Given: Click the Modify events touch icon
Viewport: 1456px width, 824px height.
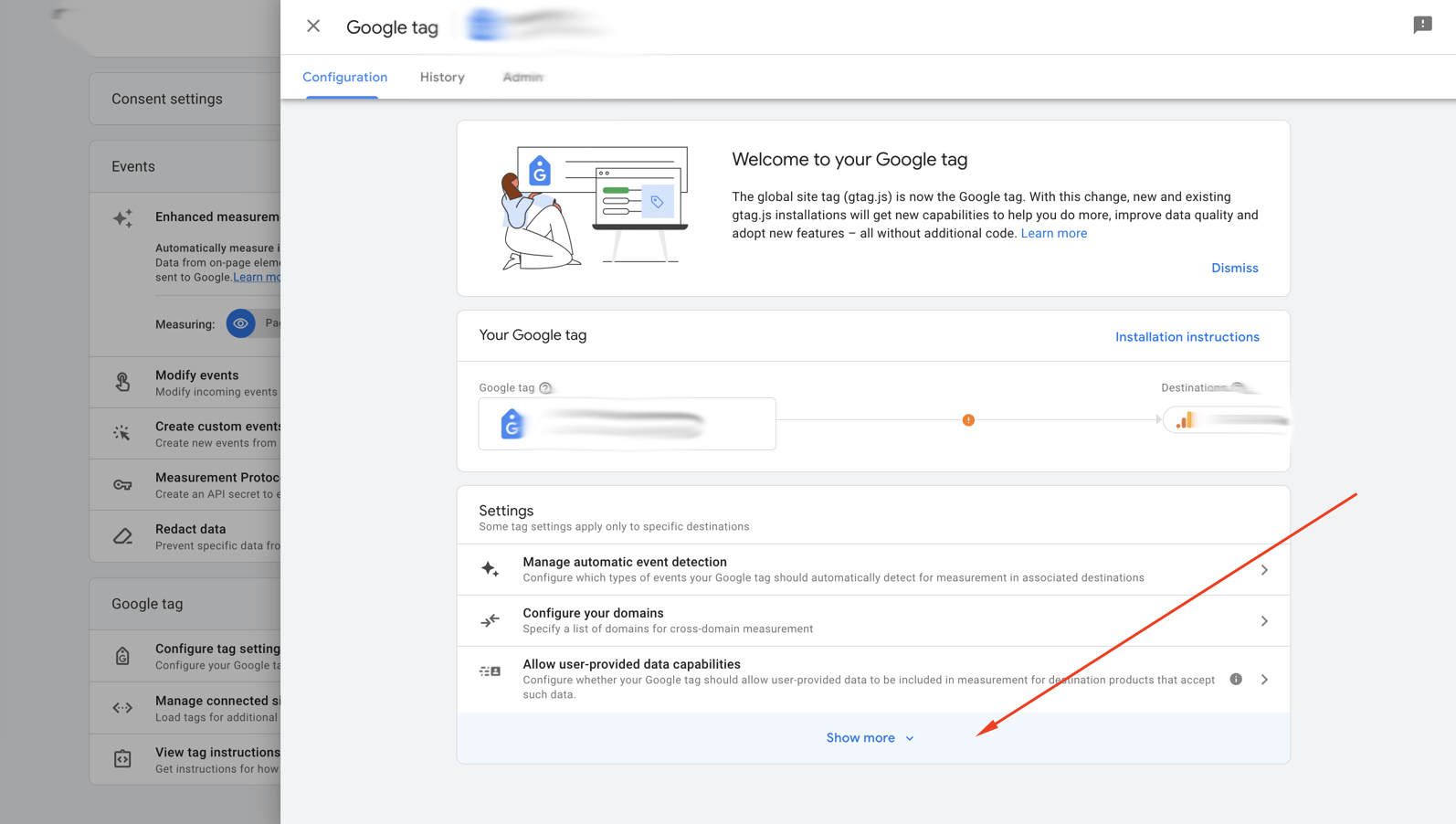Looking at the screenshot, I should [x=122, y=382].
